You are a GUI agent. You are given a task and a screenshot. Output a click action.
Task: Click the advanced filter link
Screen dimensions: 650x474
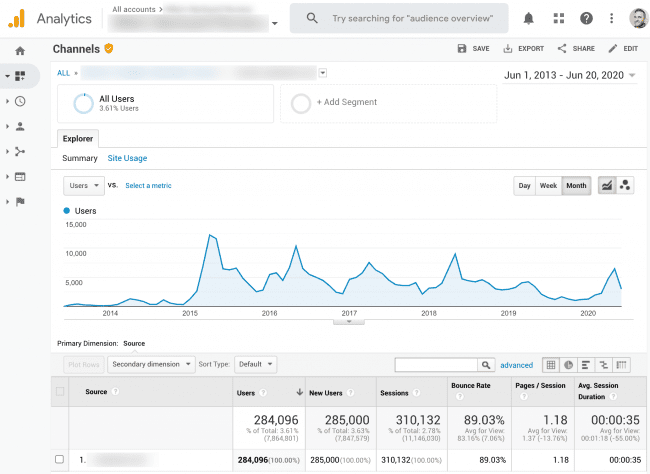517,365
